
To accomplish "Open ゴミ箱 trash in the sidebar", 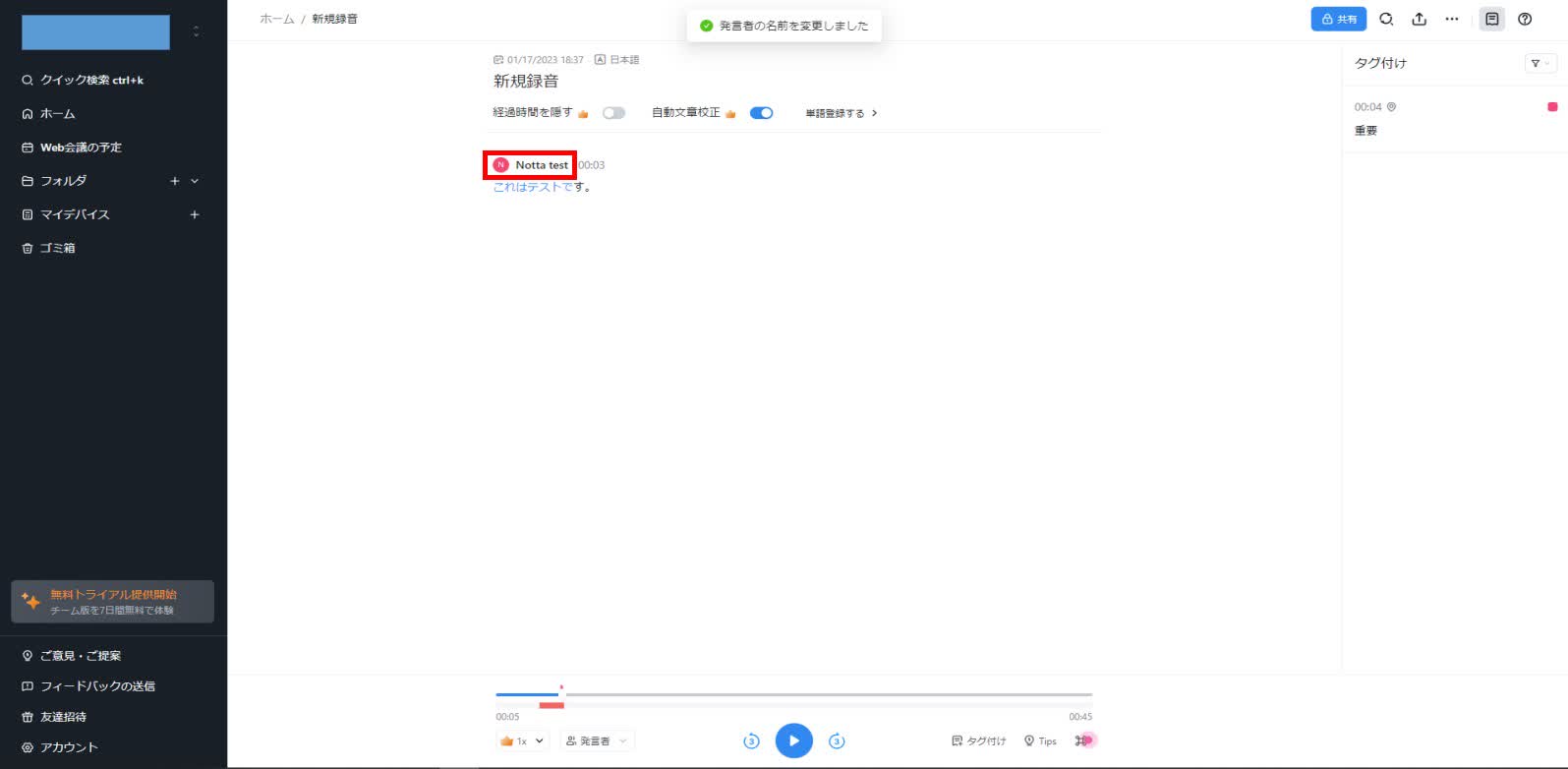I will click(57, 248).
